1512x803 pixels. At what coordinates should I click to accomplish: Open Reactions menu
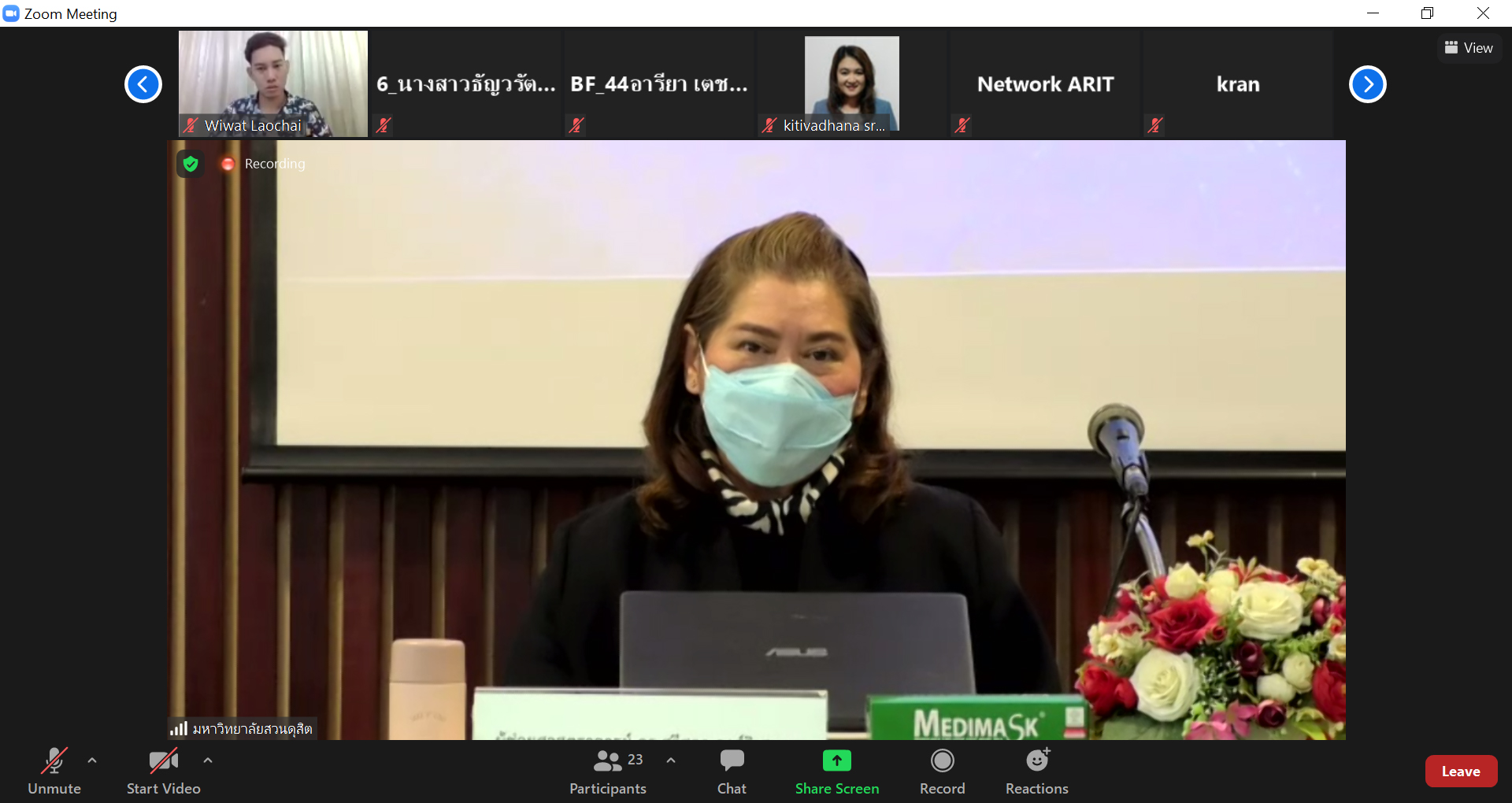[x=1037, y=772]
